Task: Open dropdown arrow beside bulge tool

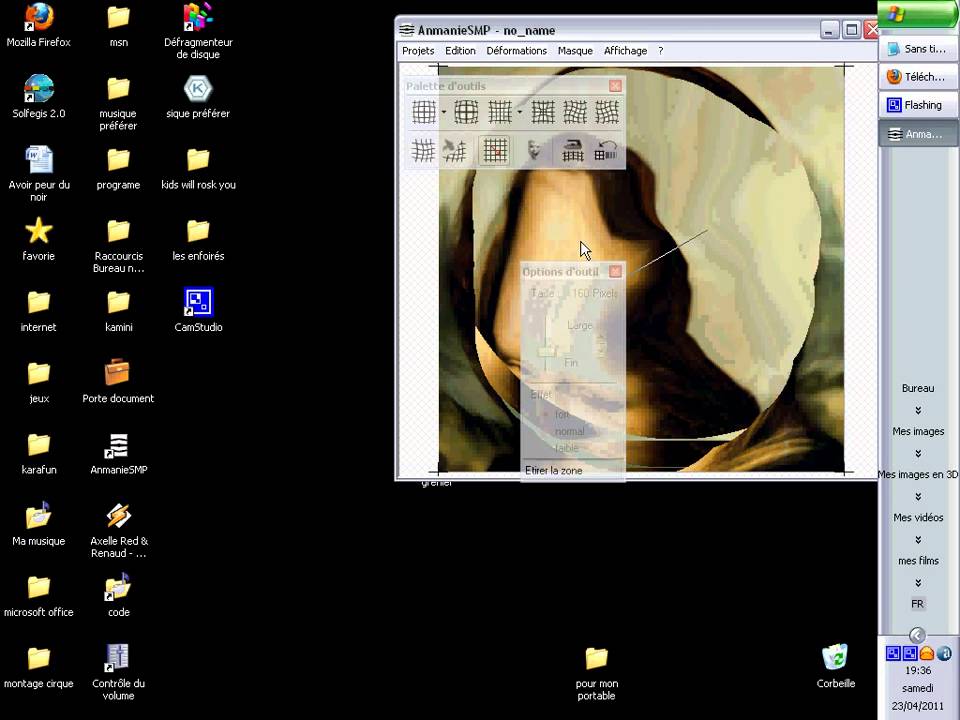Action: point(444,112)
